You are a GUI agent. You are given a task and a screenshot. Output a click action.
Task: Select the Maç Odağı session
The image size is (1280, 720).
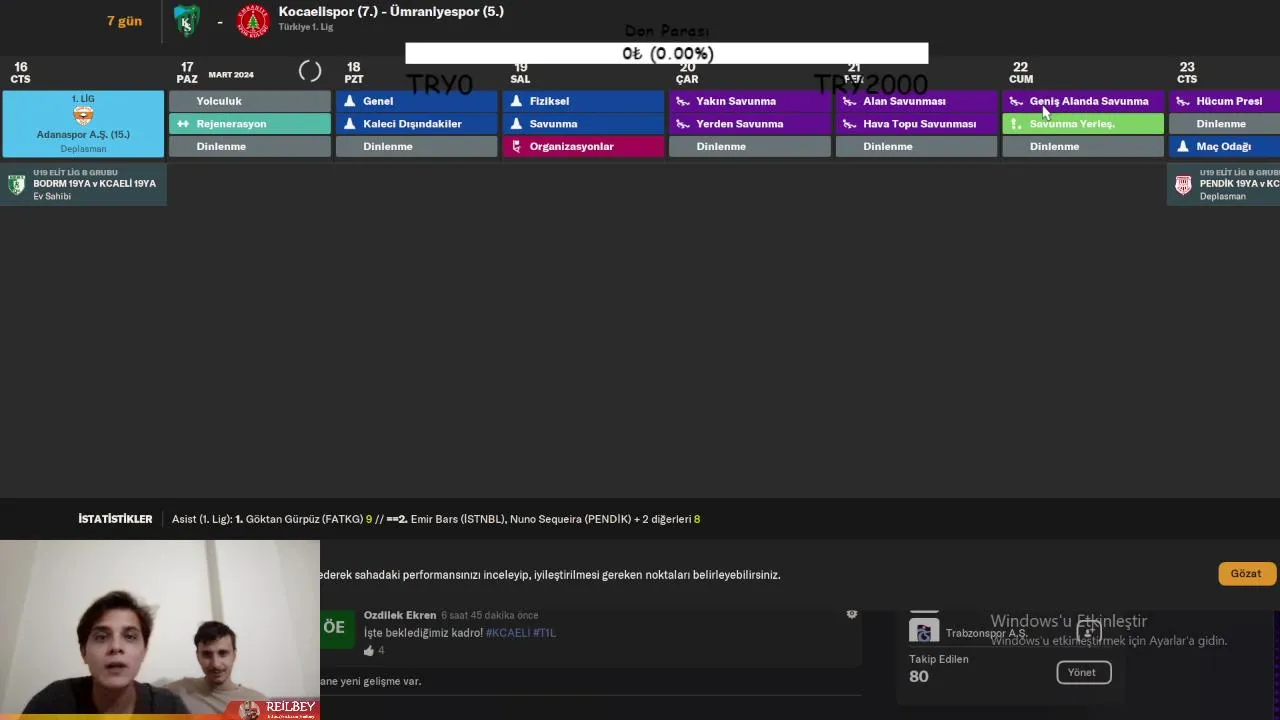(1225, 146)
